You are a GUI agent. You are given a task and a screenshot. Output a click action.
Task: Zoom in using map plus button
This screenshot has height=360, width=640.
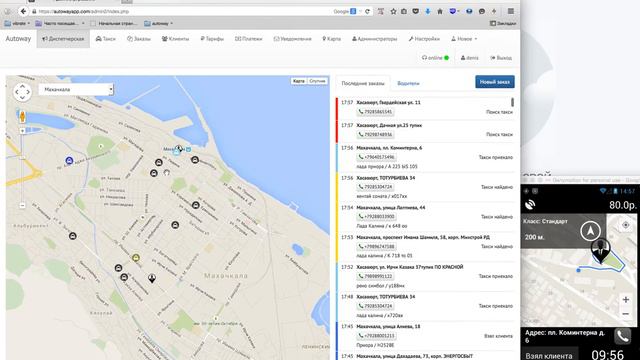(22, 131)
